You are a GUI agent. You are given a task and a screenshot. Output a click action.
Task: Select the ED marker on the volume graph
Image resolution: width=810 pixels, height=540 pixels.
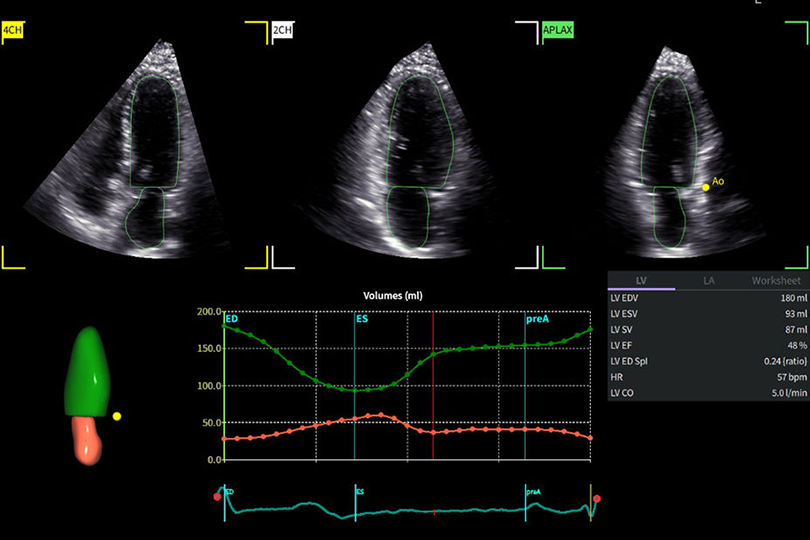pos(231,319)
